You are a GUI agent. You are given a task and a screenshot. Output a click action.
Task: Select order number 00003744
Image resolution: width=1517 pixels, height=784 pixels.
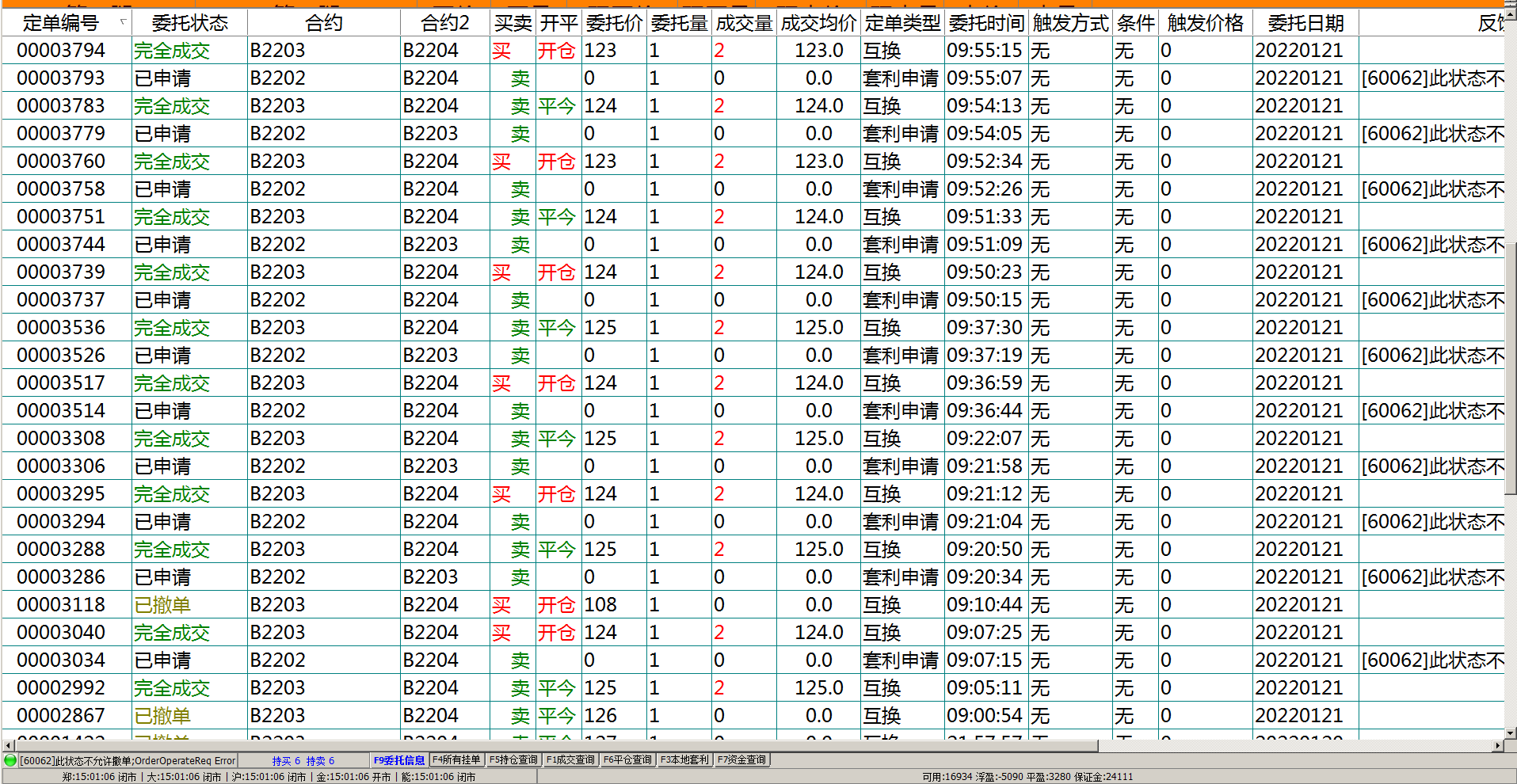point(61,245)
